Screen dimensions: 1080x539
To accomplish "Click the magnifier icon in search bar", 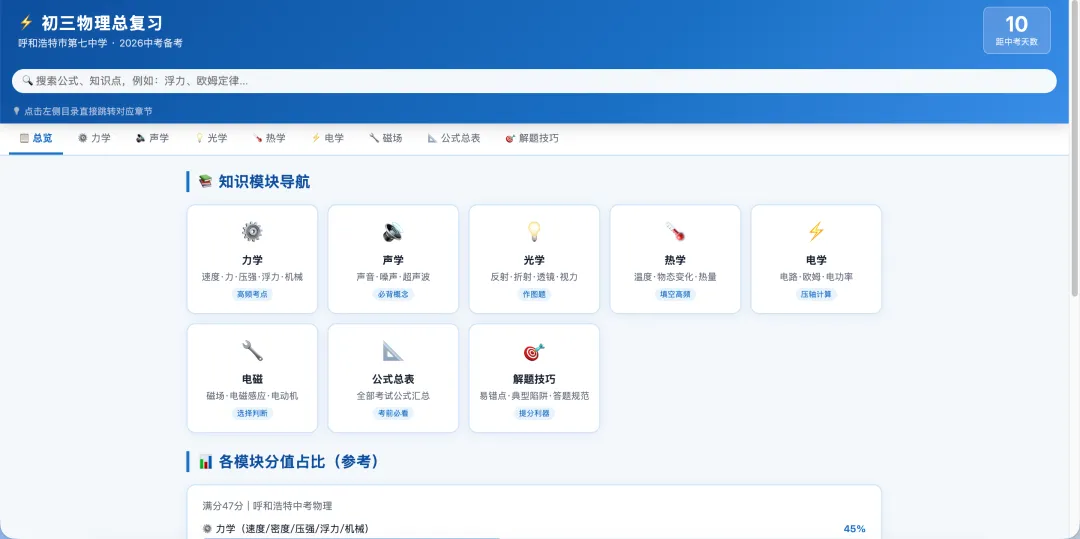I will [28, 81].
